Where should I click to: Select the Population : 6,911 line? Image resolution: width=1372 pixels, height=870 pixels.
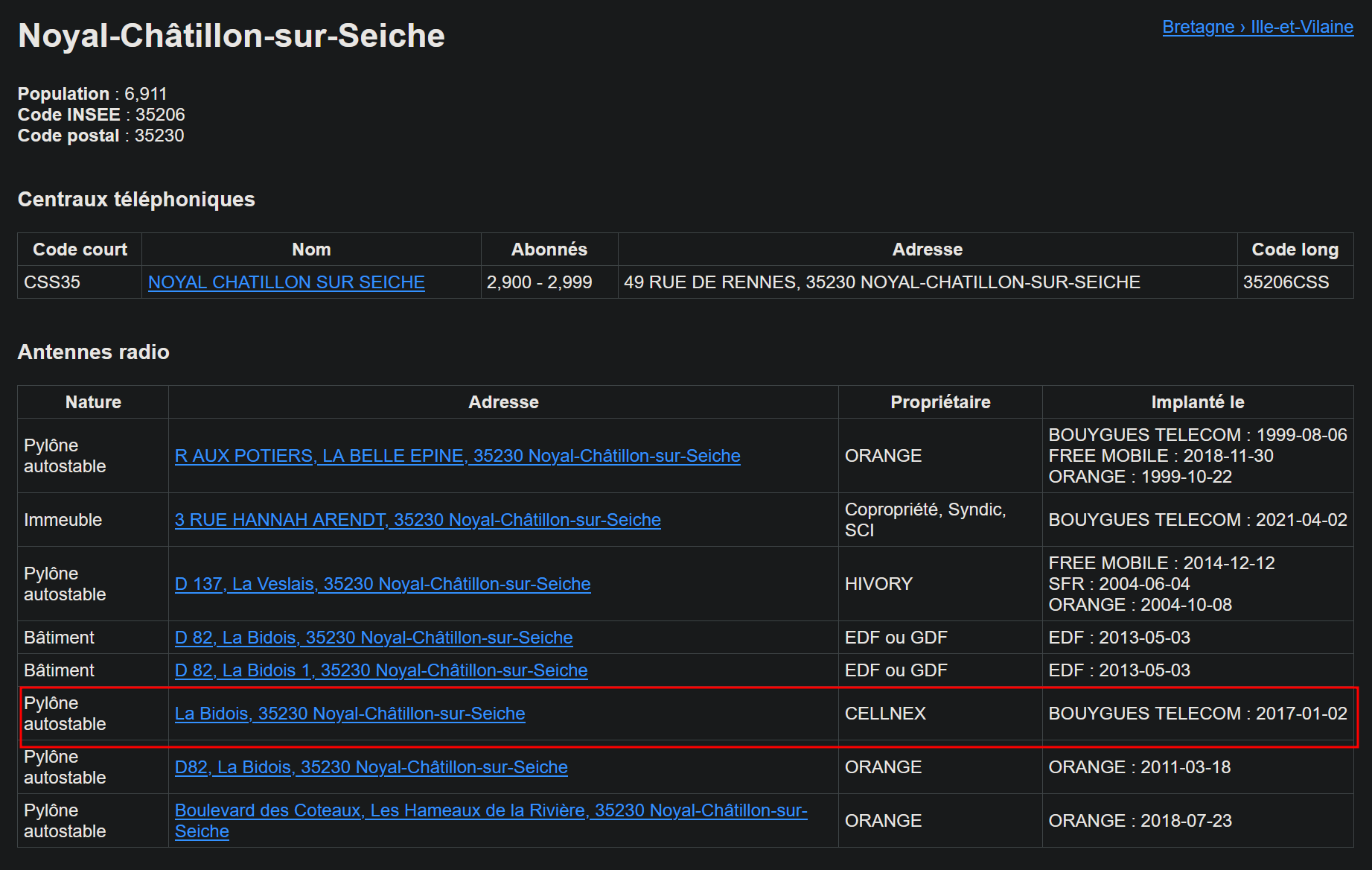coord(92,94)
